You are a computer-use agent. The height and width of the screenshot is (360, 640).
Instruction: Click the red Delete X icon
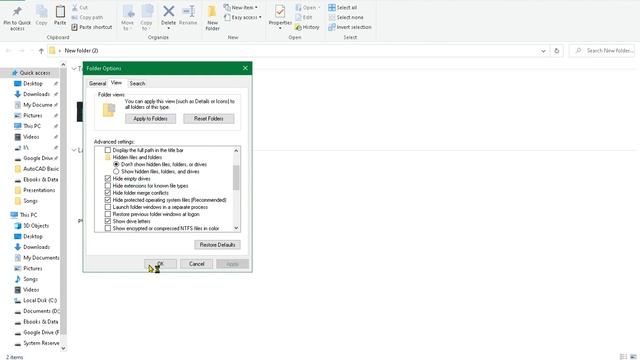coord(168,11)
